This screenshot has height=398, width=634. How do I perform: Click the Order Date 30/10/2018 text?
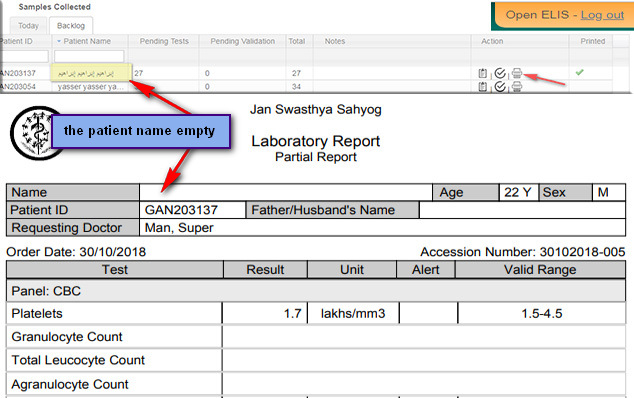[x=76, y=252]
